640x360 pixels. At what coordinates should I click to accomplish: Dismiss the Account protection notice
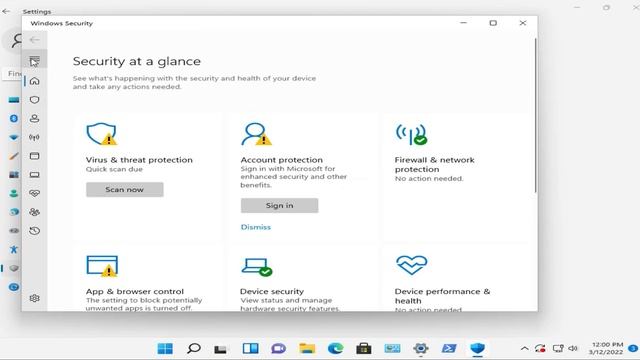[256, 227]
